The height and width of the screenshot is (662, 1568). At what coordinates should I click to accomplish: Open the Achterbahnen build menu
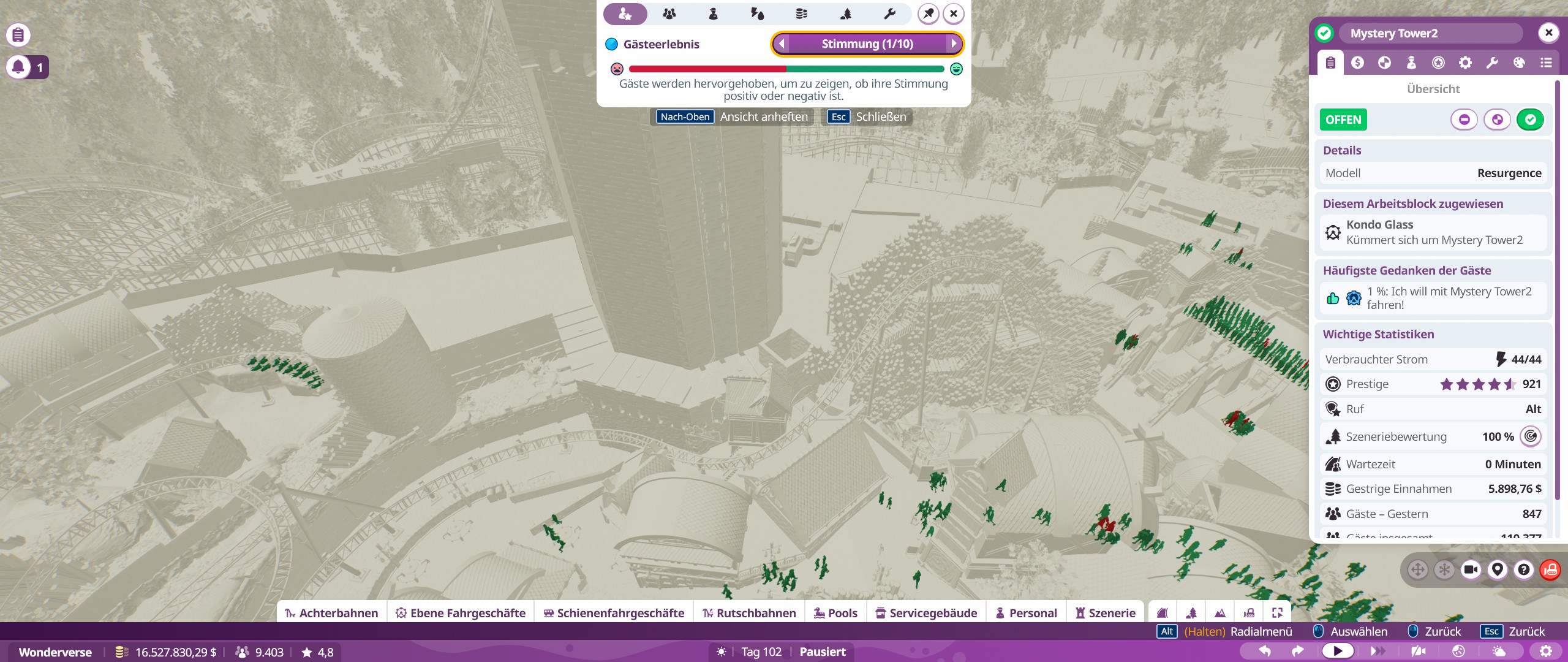pyautogui.click(x=331, y=613)
